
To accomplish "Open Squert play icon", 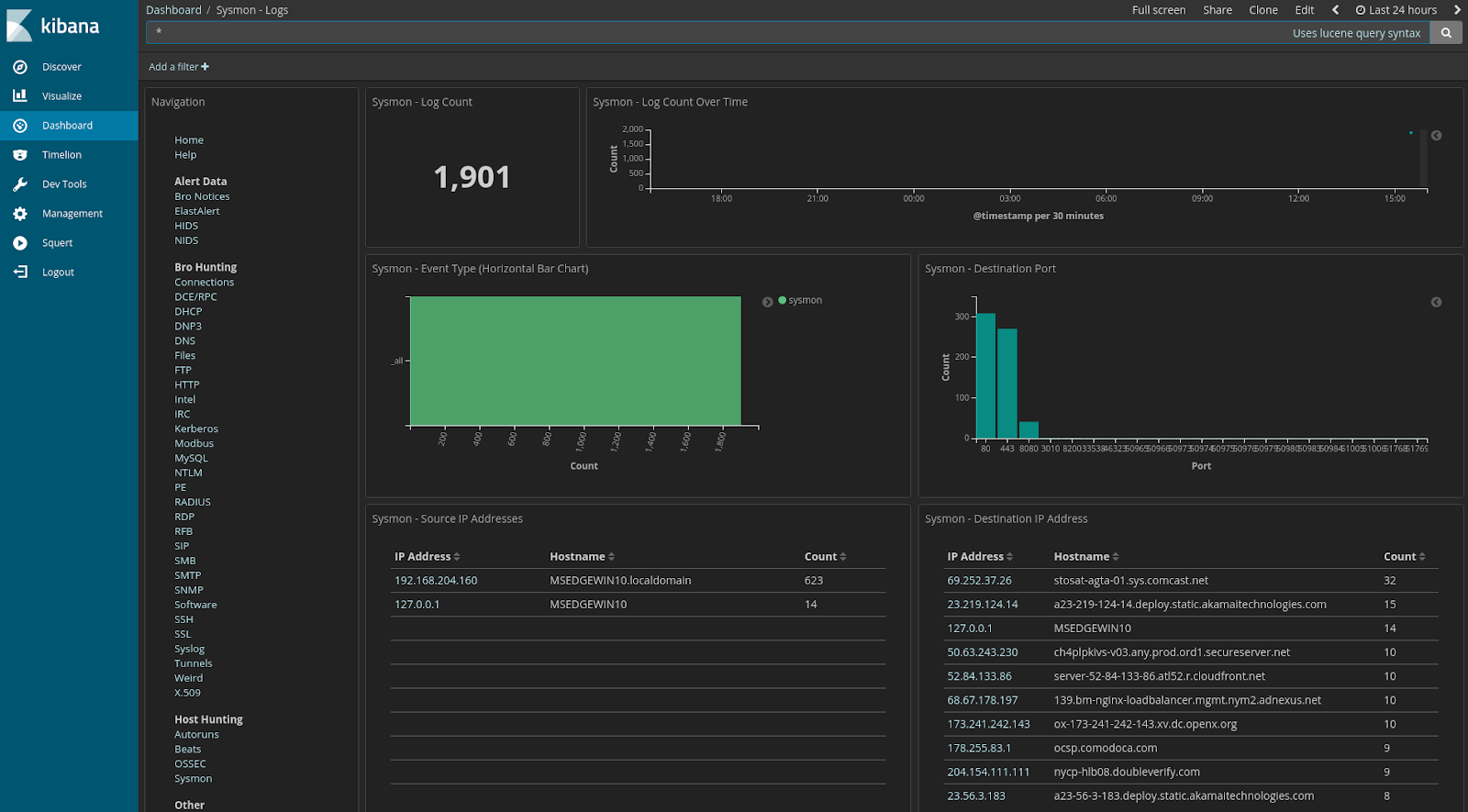I will (x=20, y=243).
